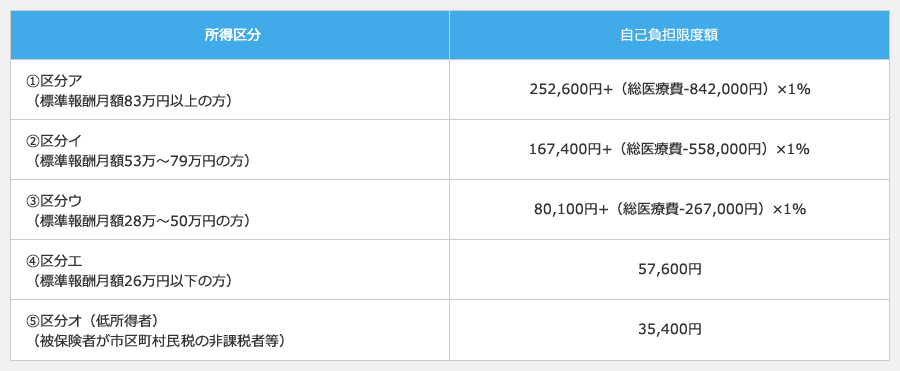
Task: Select the ⑤区分オ（低所得者） row label
Action: [92, 319]
